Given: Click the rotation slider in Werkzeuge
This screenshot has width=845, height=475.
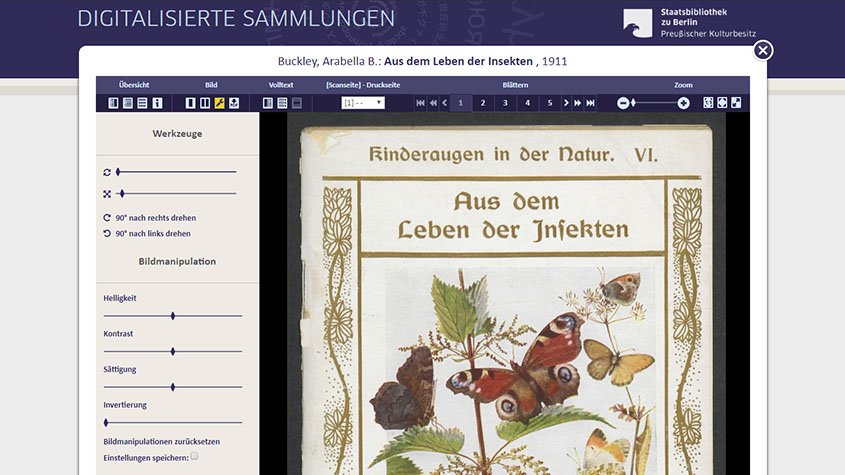Looking at the screenshot, I should click(x=176, y=172).
